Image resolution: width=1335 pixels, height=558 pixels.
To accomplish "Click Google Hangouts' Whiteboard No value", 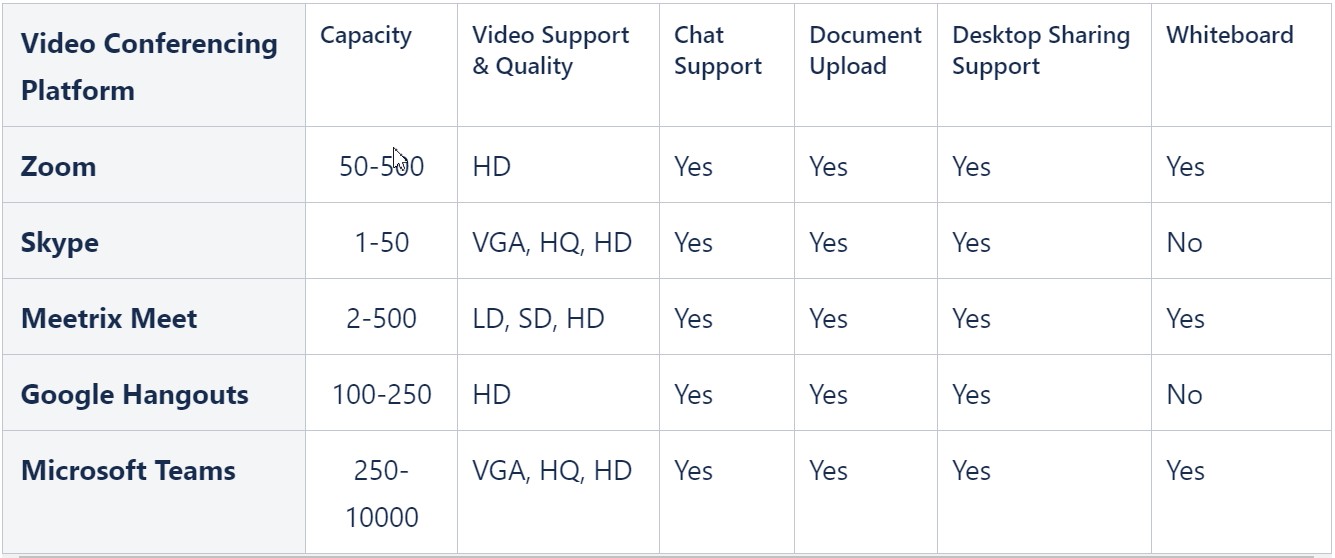I will pos(1184,395).
